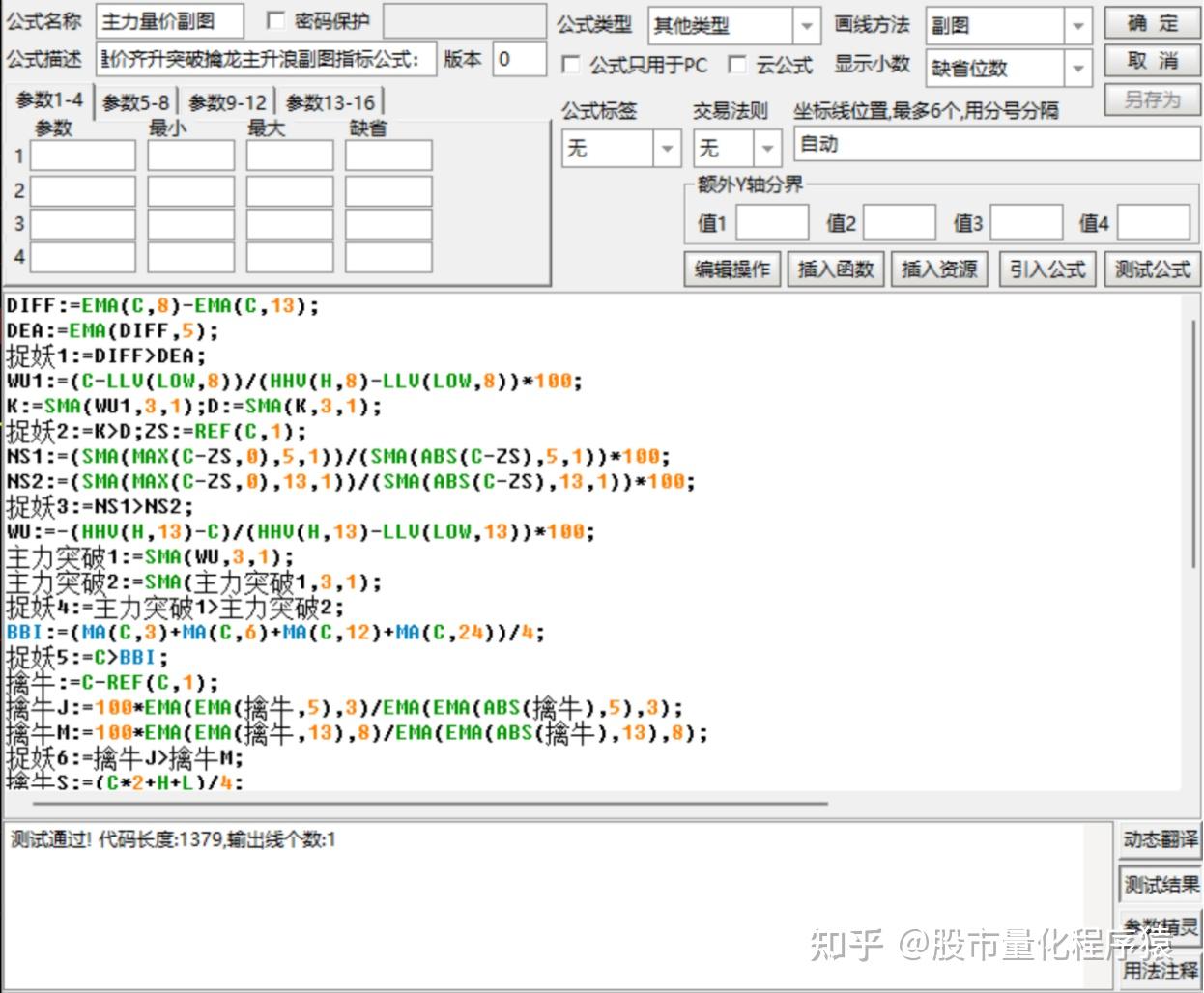The image size is (1204, 993).
Task: Switch to the 参数1-4 tab
Action: tap(49, 100)
